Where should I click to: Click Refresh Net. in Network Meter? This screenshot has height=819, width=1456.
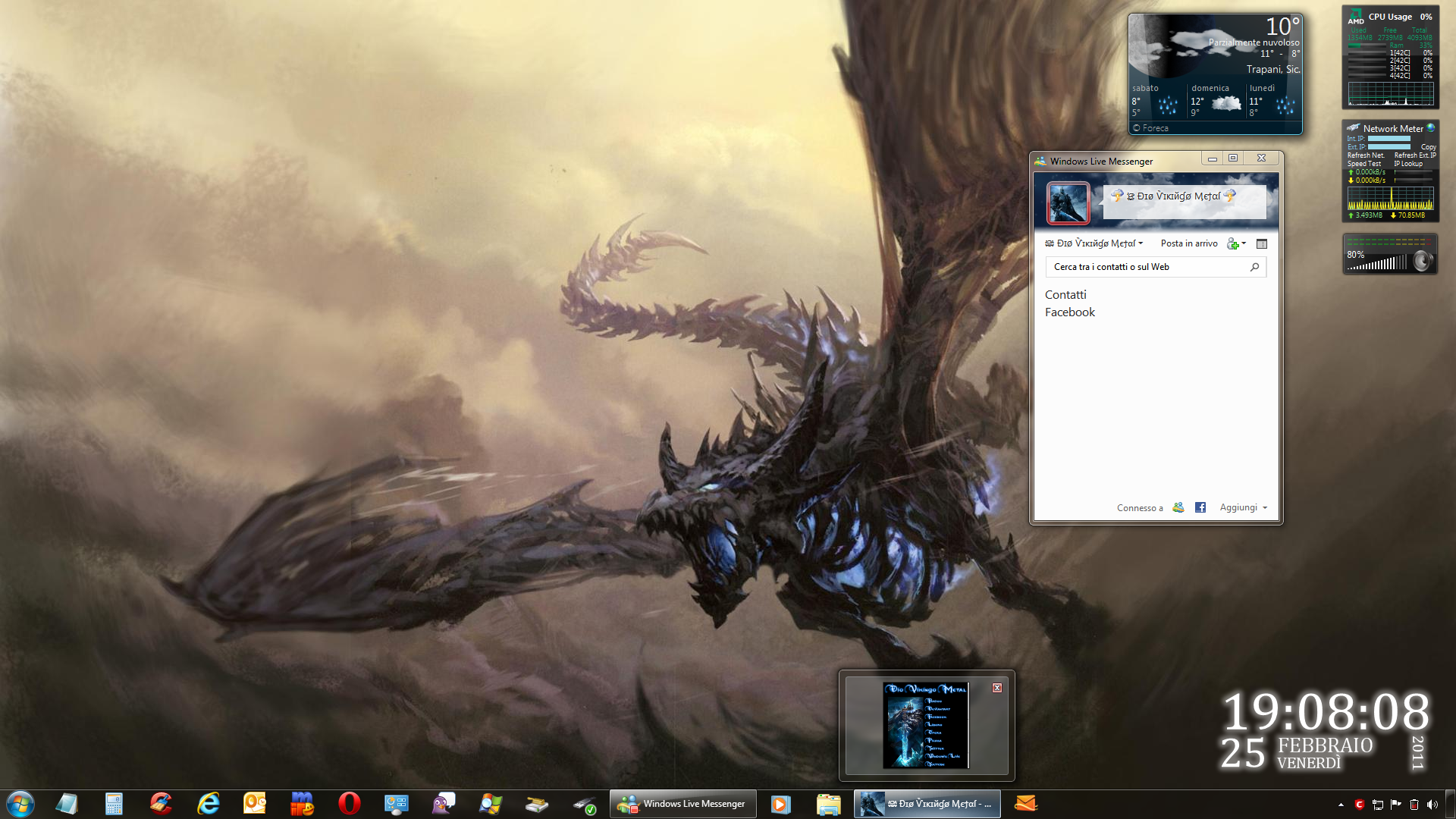[1366, 155]
